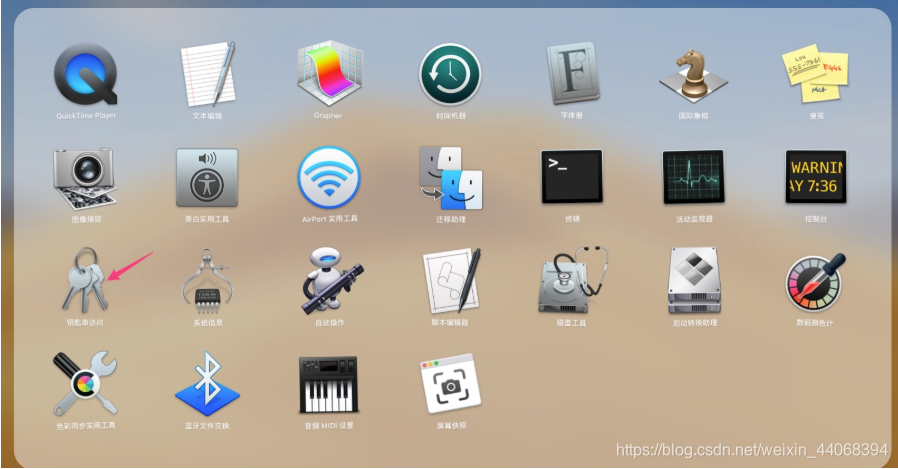Open Digital Color Meter (数码测色计)
The height and width of the screenshot is (469, 898).
816,282
